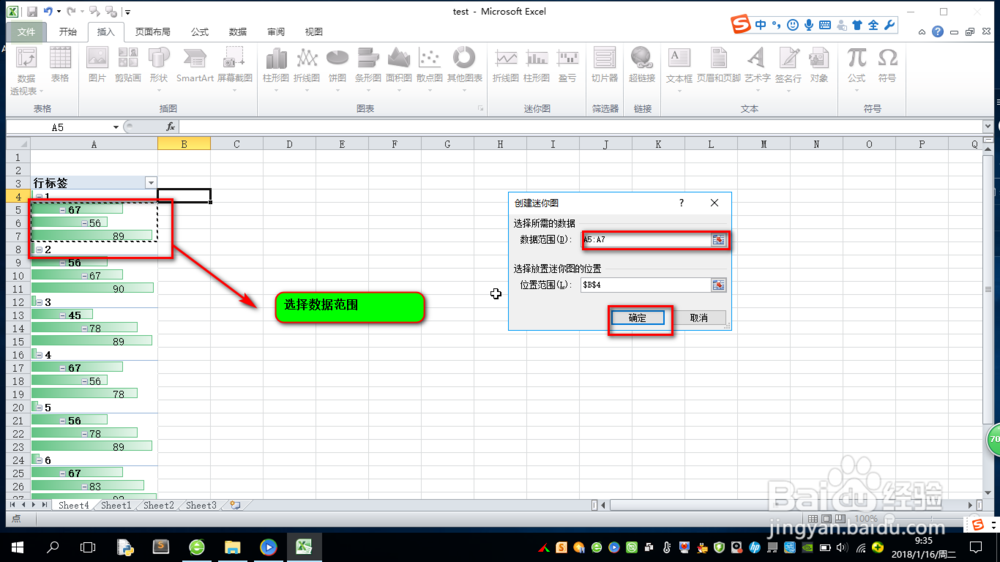Switch to the Data tab

(237, 31)
